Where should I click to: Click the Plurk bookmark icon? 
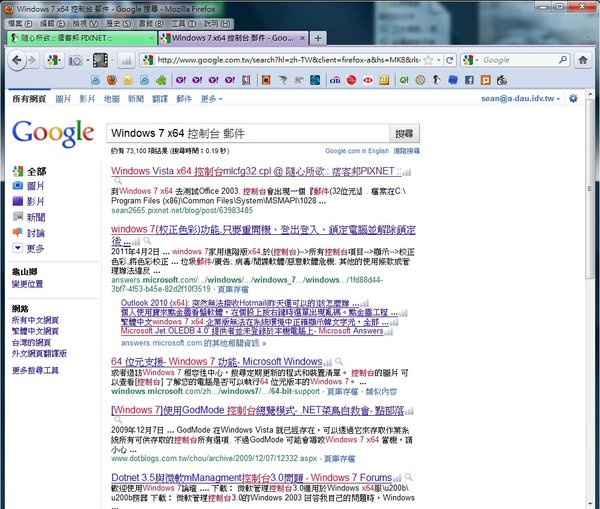(486, 80)
